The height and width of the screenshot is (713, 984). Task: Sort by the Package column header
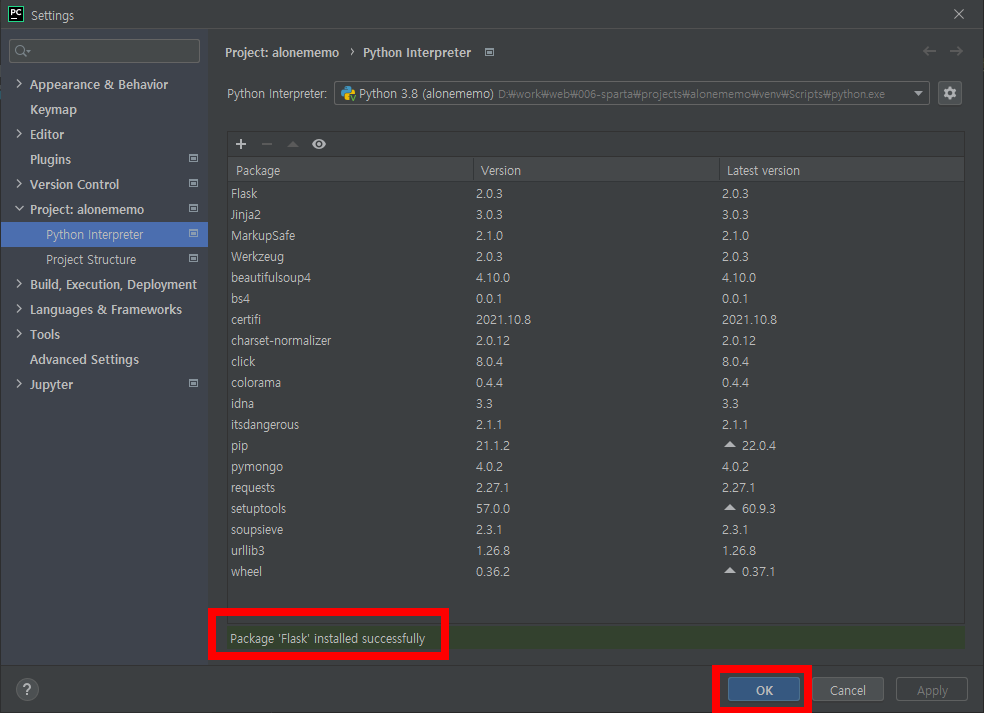[350, 170]
